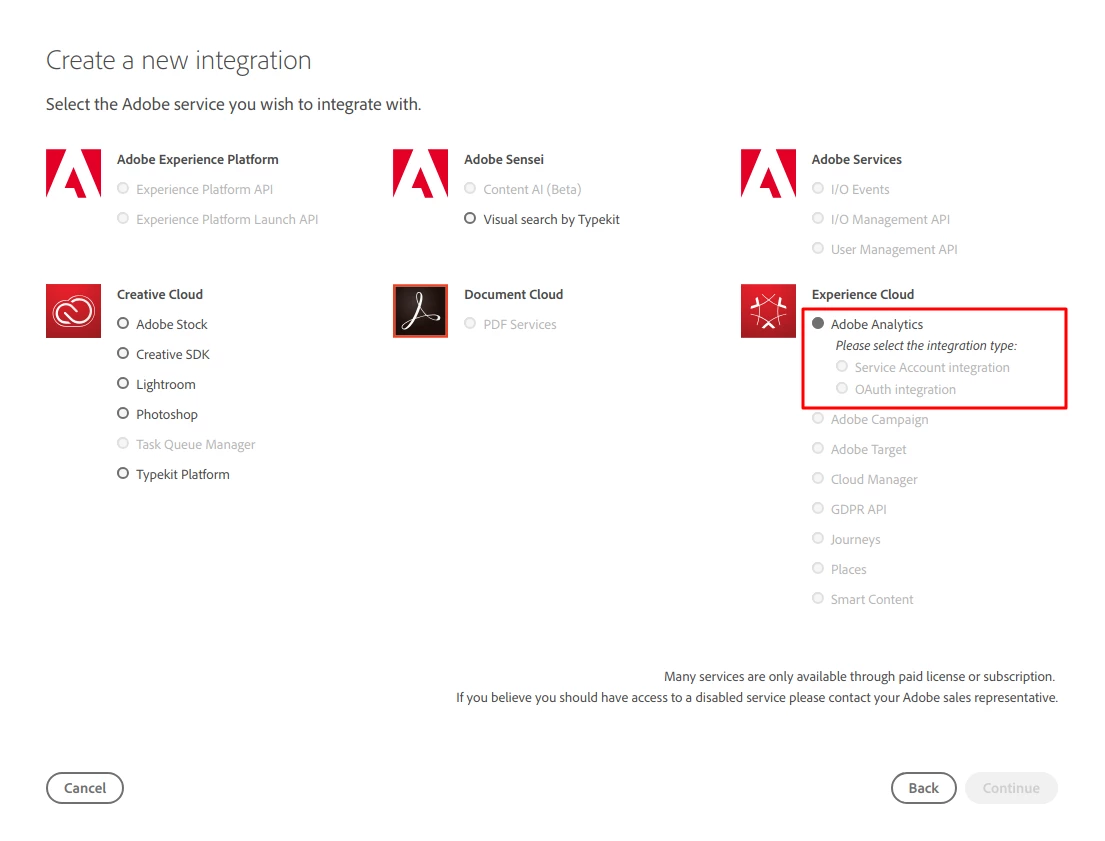This screenshot has height=841, width=1105.
Task: Choose the Creative SDK option
Action: pos(123,353)
